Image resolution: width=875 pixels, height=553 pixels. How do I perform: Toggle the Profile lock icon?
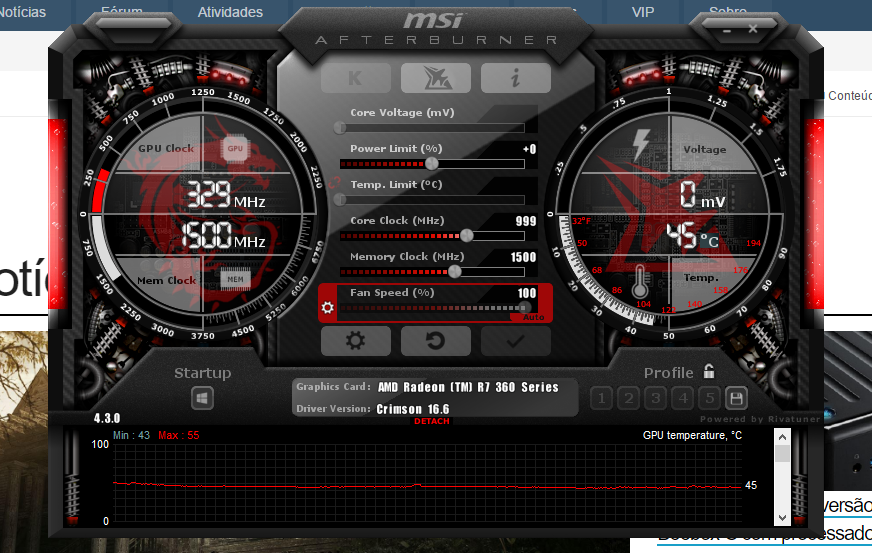tap(709, 371)
